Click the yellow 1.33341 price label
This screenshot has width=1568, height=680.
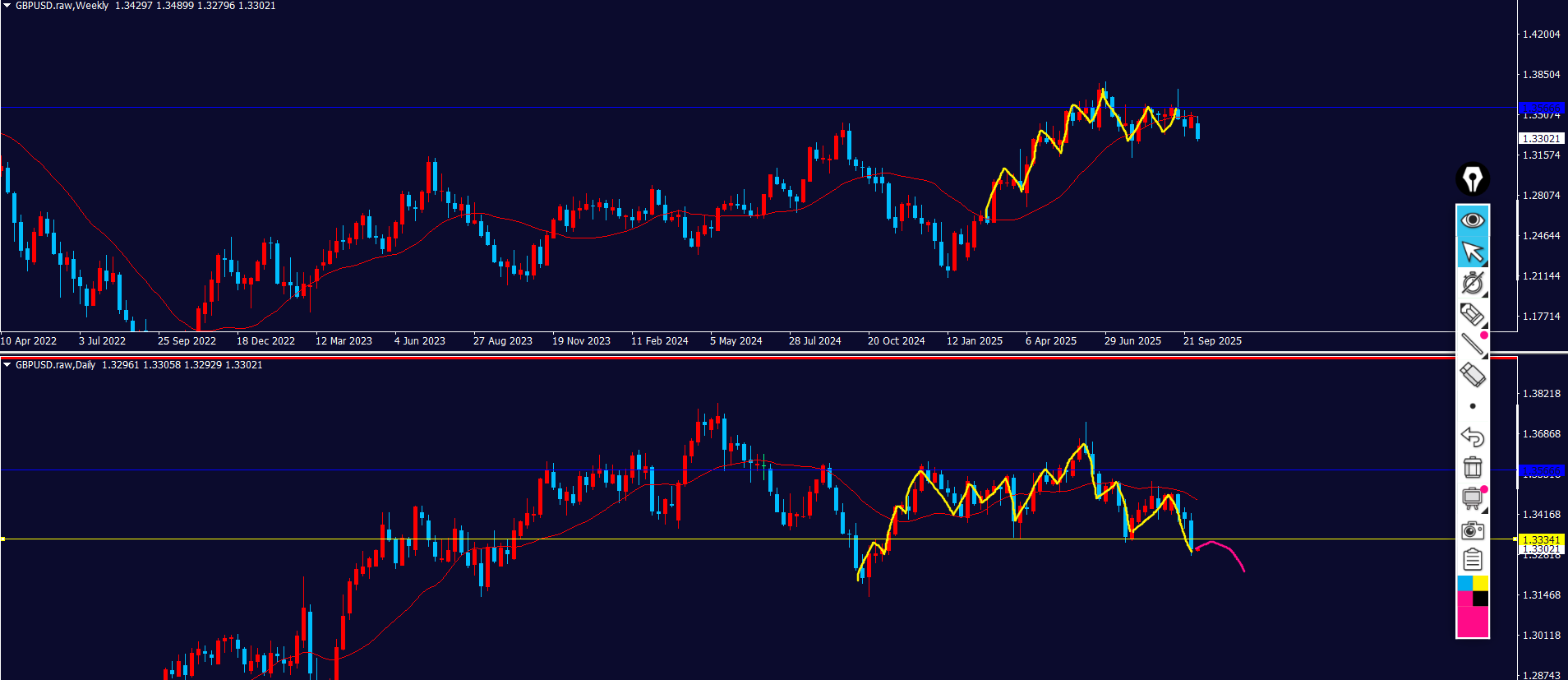click(1540, 539)
